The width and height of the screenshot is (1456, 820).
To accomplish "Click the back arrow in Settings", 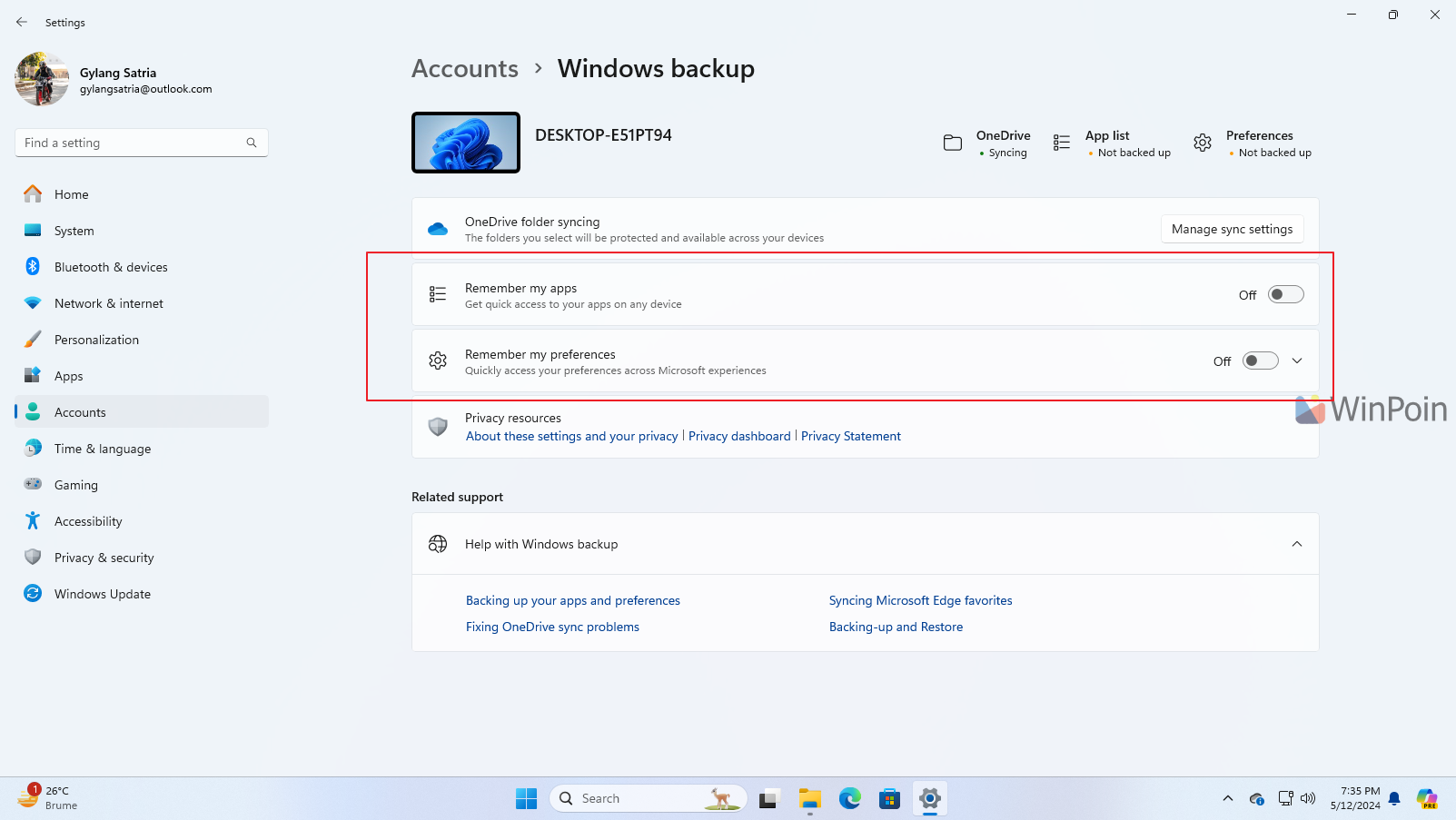I will (x=22, y=22).
